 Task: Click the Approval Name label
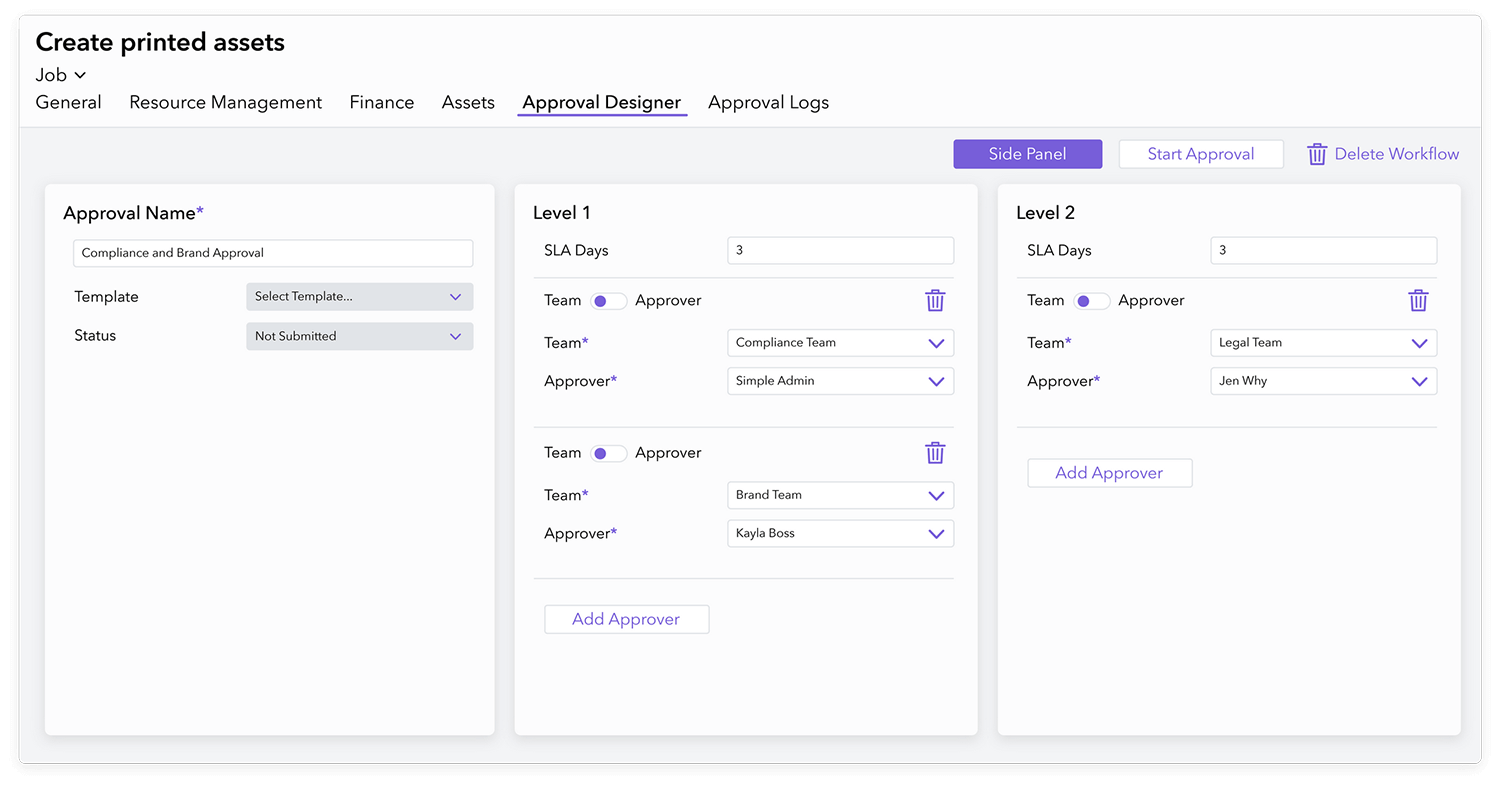133,212
